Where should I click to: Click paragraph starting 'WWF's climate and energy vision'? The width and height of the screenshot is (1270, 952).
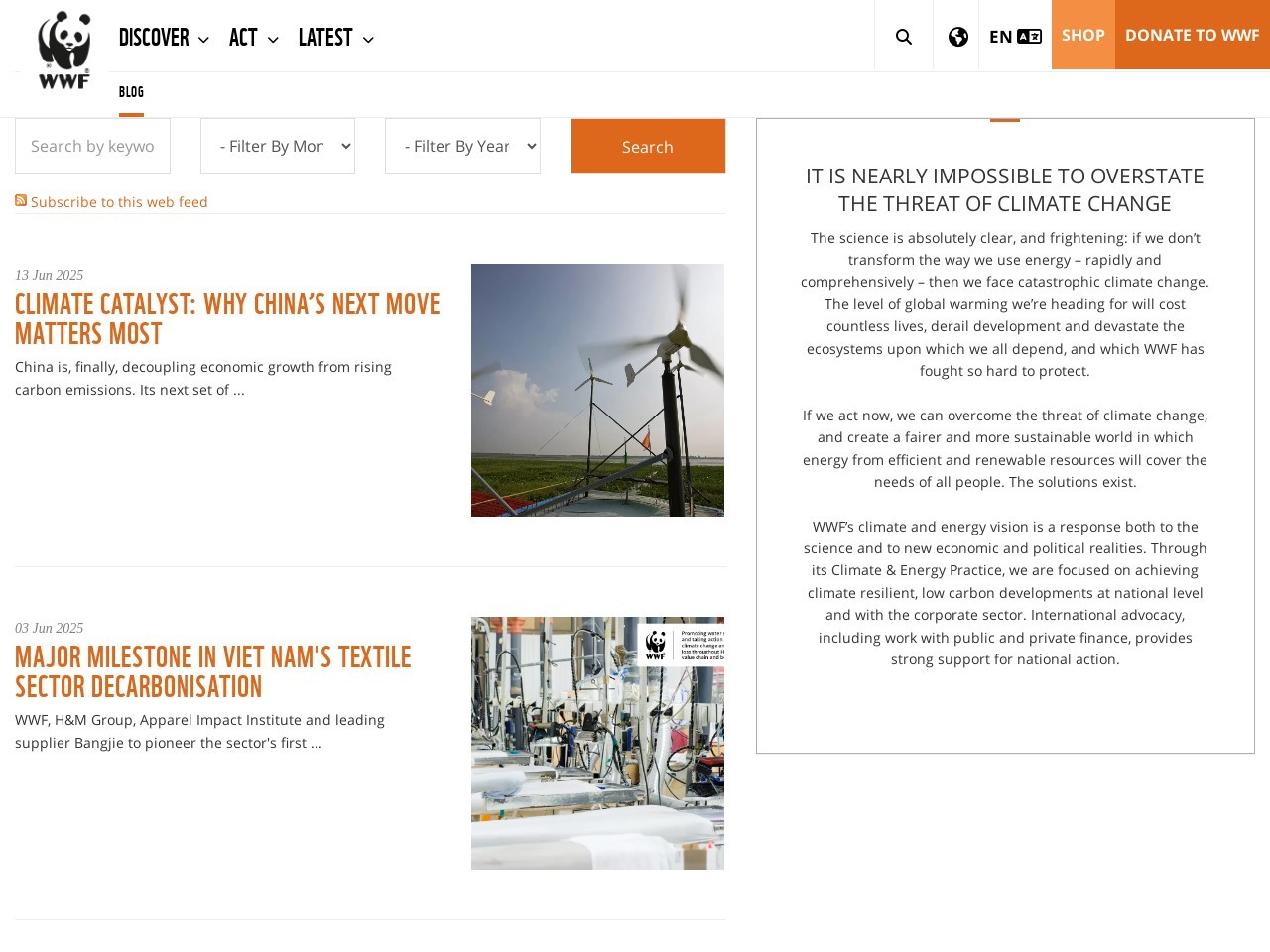[1005, 592]
